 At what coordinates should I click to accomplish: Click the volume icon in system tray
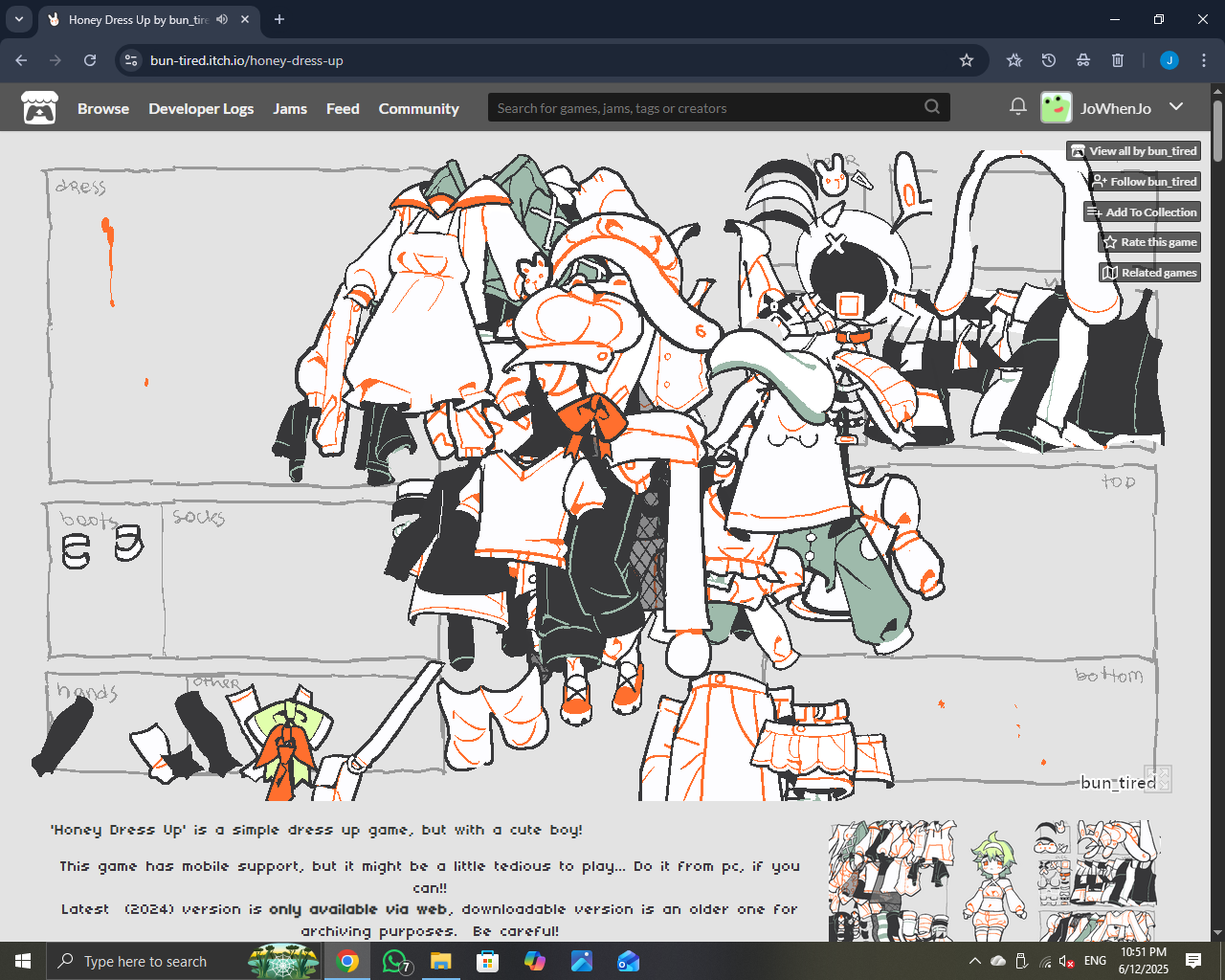click(x=1066, y=961)
